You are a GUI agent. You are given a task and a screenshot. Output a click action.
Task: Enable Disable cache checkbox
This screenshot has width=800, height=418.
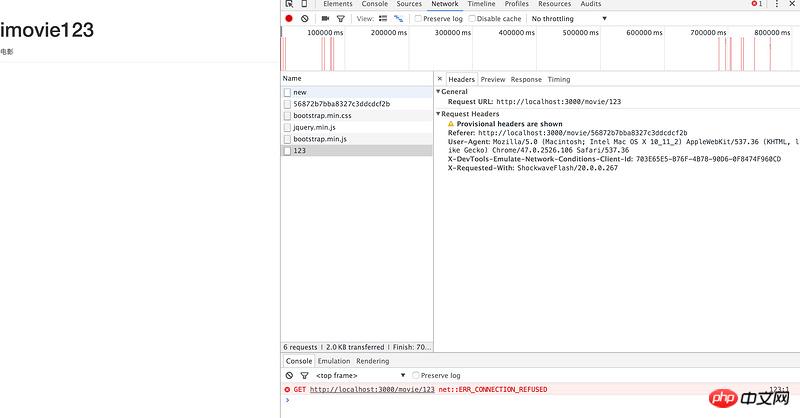[472, 18]
